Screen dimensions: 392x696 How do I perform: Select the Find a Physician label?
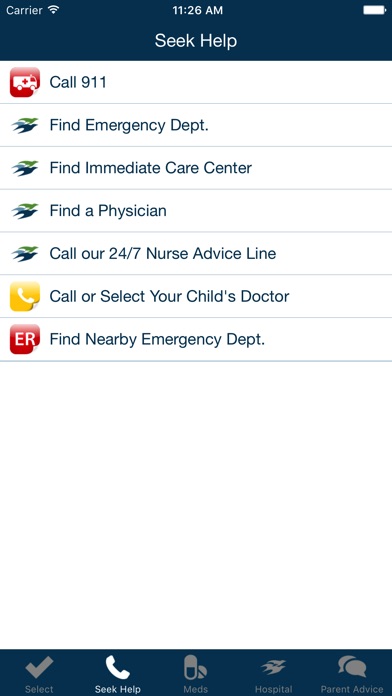[108, 211]
